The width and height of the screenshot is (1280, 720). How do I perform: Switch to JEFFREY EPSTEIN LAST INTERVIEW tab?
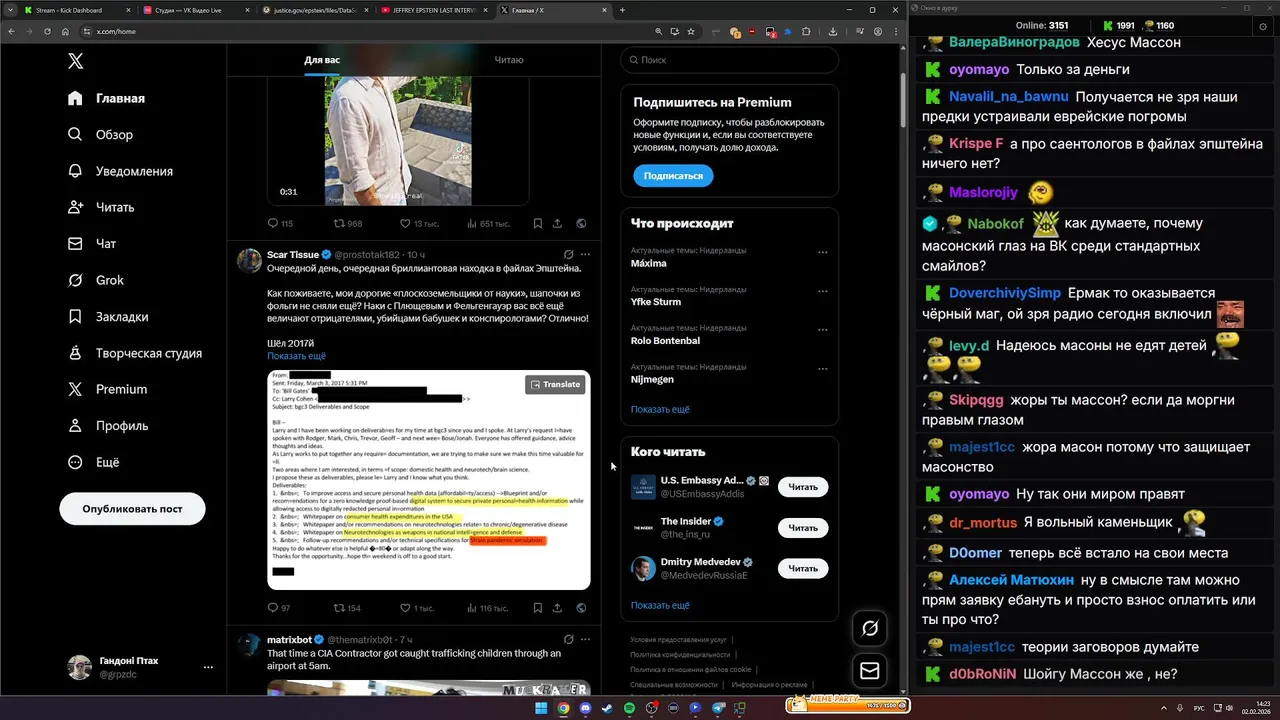[x=433, y=10]
